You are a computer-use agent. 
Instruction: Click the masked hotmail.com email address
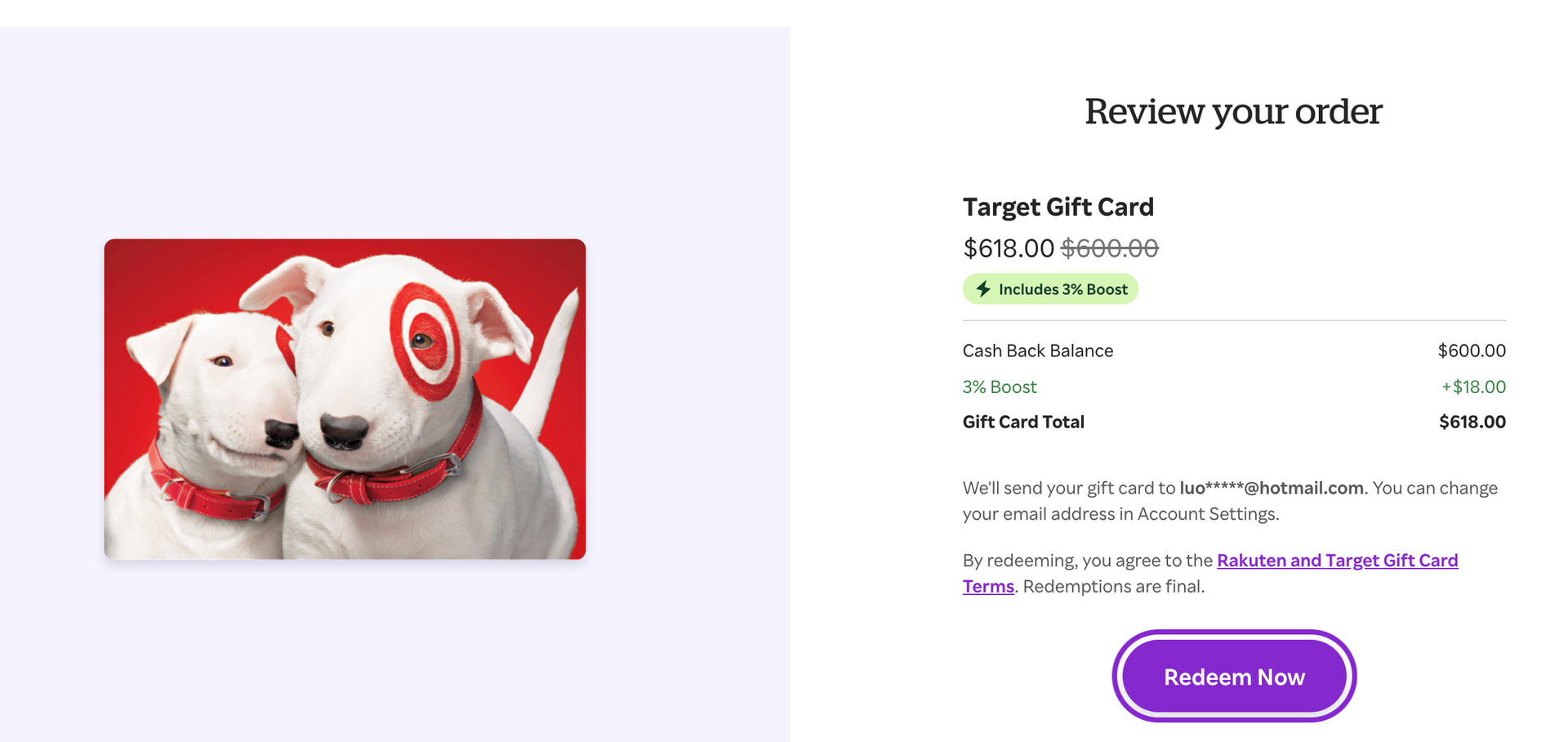coord(1271,488)
